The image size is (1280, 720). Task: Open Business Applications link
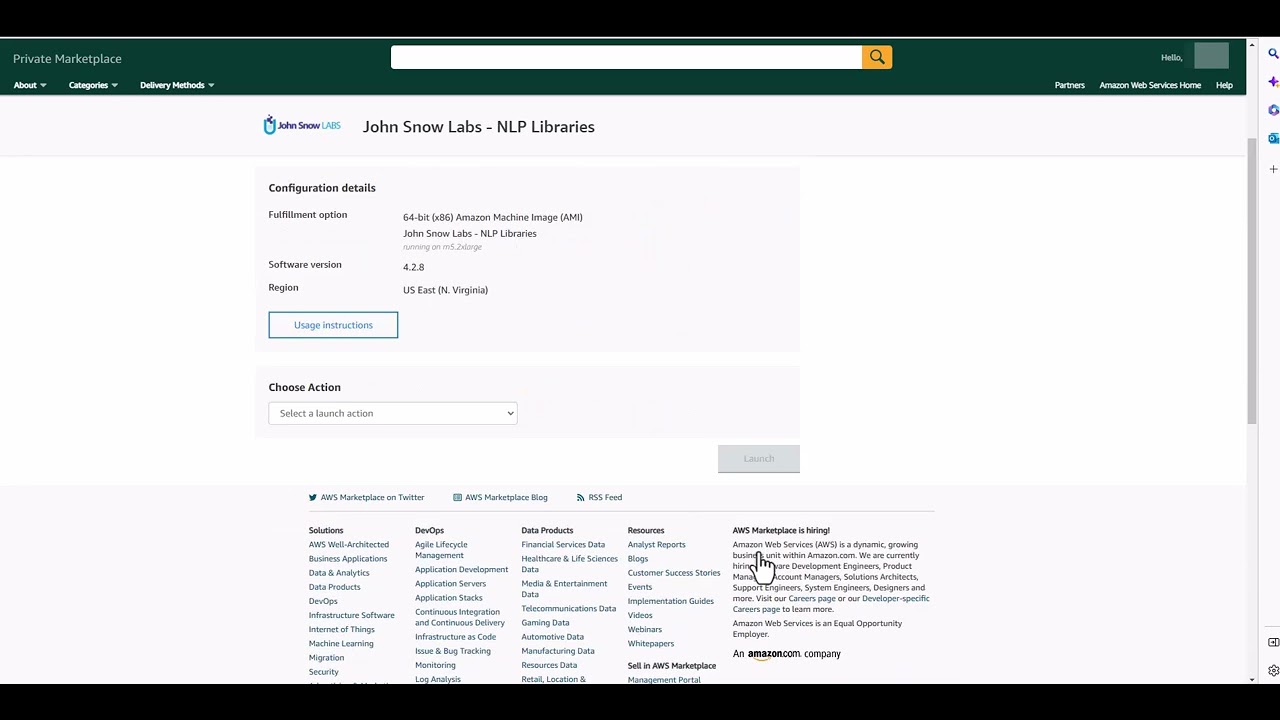click(348, 559)
